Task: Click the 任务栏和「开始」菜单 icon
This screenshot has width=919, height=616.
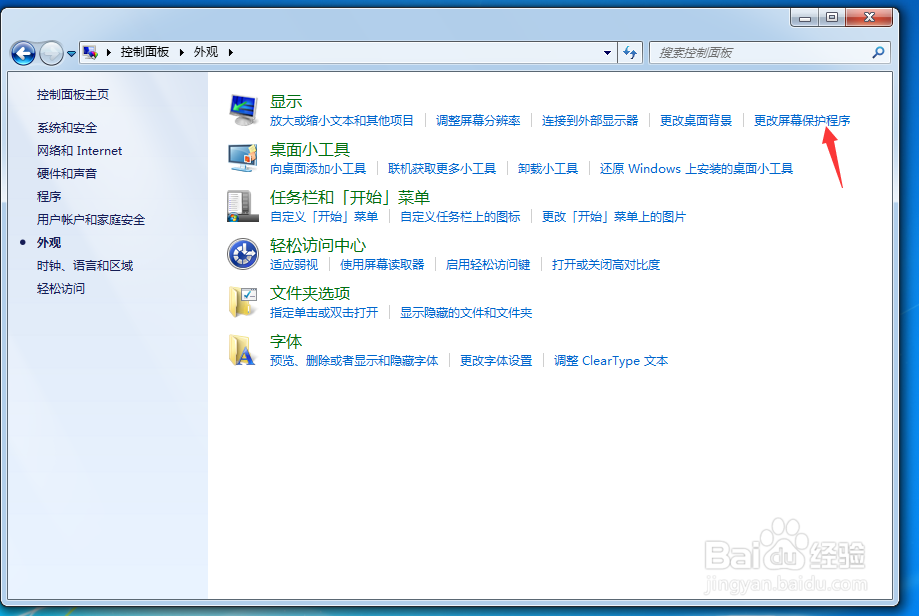Action: click(241, 204)
